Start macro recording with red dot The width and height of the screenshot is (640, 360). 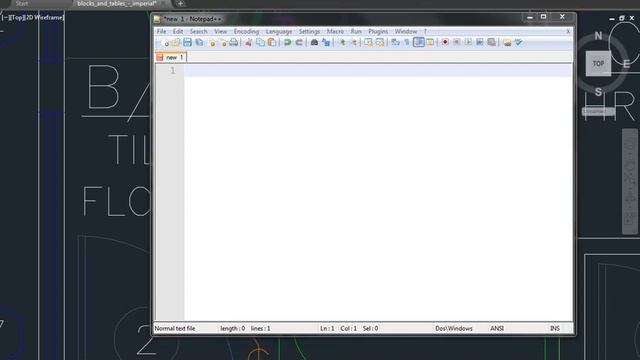coord(445,42)
